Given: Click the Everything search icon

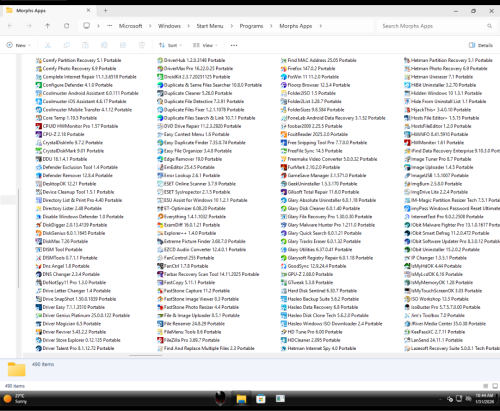Looking at the screenshot, I should tap(160, 217).
